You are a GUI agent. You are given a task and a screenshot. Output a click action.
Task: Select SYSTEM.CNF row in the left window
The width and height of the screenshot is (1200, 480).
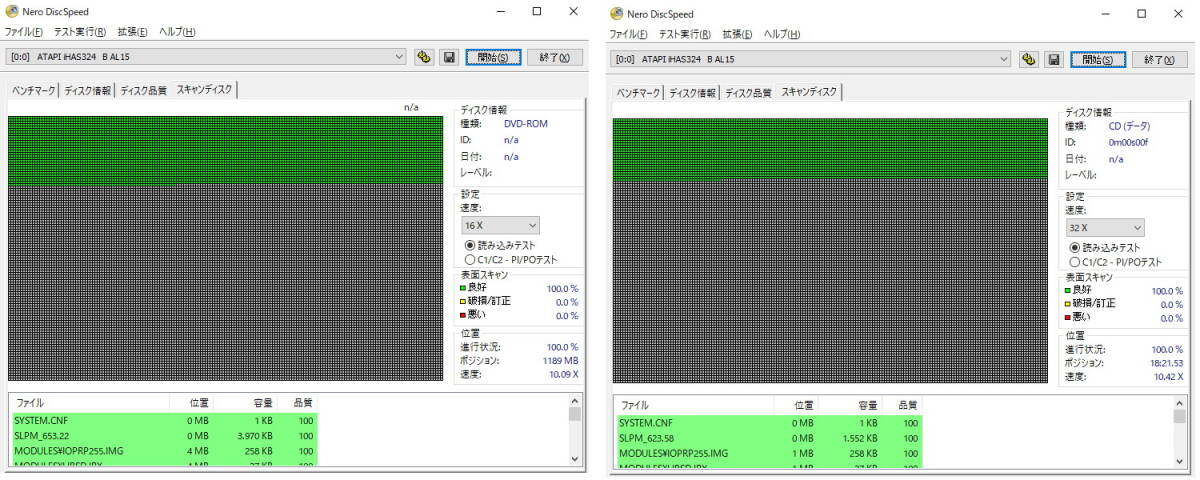[165, 420]
